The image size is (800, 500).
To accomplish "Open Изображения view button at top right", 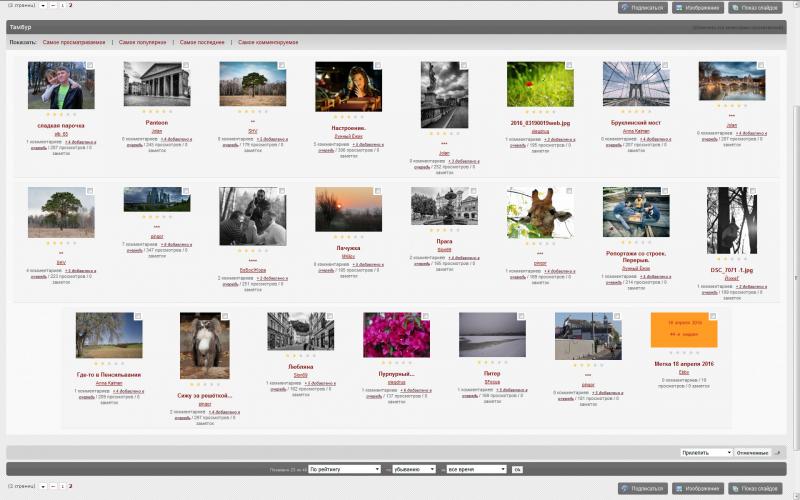I will (x=697, y=8).
